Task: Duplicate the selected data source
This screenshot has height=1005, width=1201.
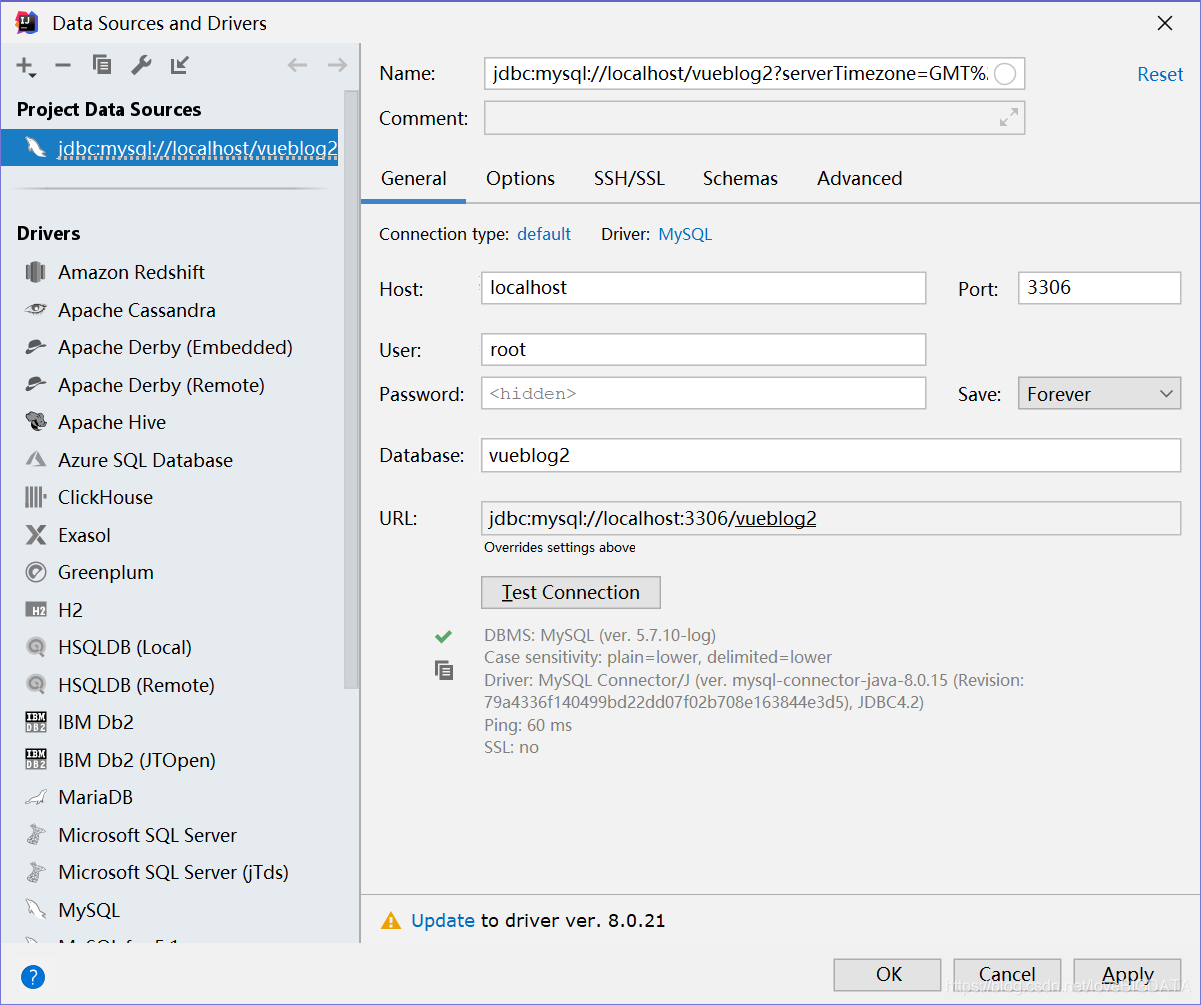Action: [x=101, y=65]
